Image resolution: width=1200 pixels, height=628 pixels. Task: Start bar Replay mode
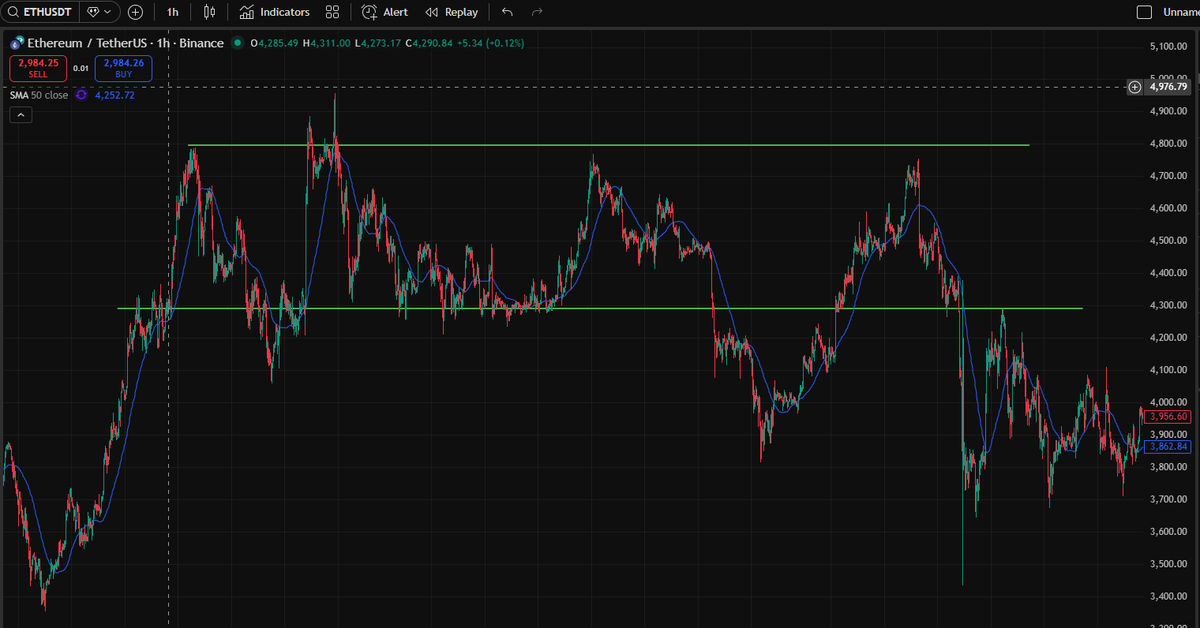[x=451, y=12]
